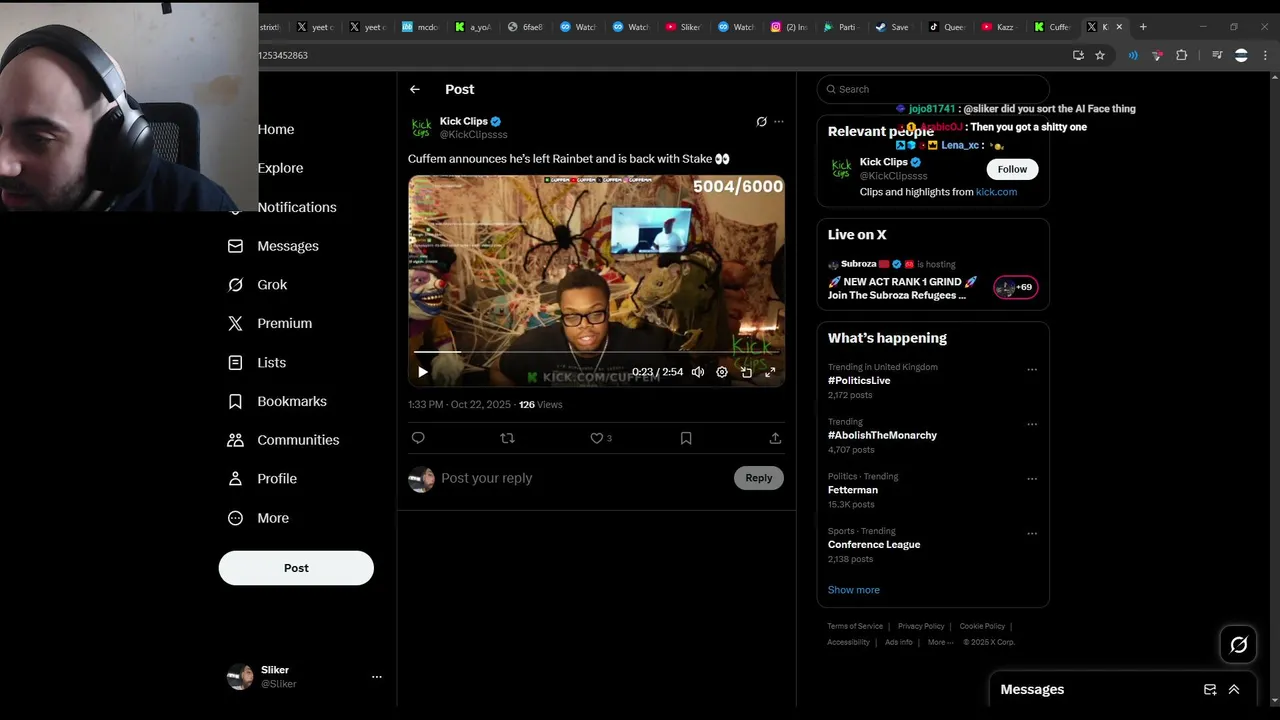Open options for #PoliticsLive trend
The width and height of the screenshot is (1280, 720).
tap(1032, 370)
